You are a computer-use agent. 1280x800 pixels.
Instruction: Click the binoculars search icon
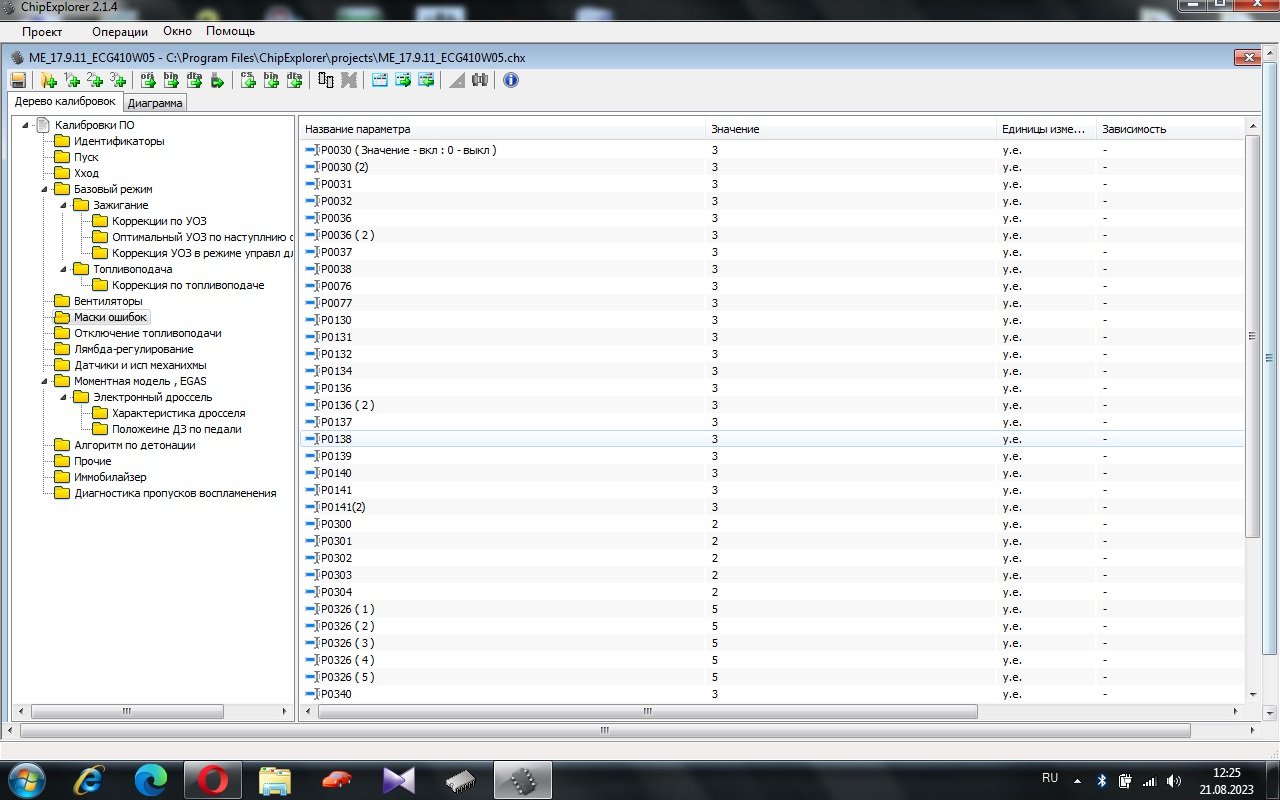pyautogui.click(x=479, y=80)
